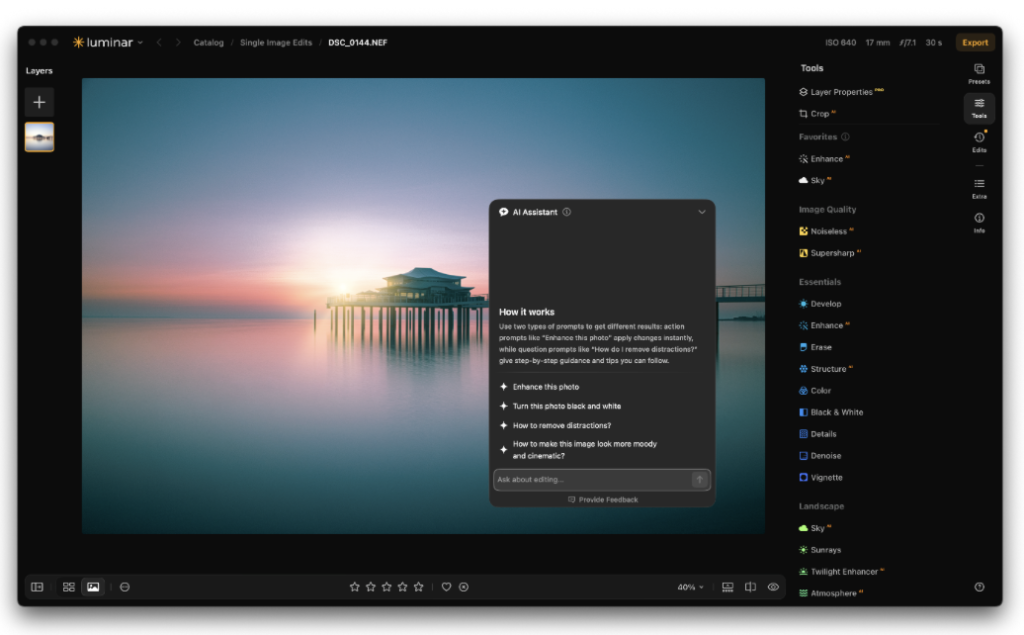Open the Supersharp tool

830,253
